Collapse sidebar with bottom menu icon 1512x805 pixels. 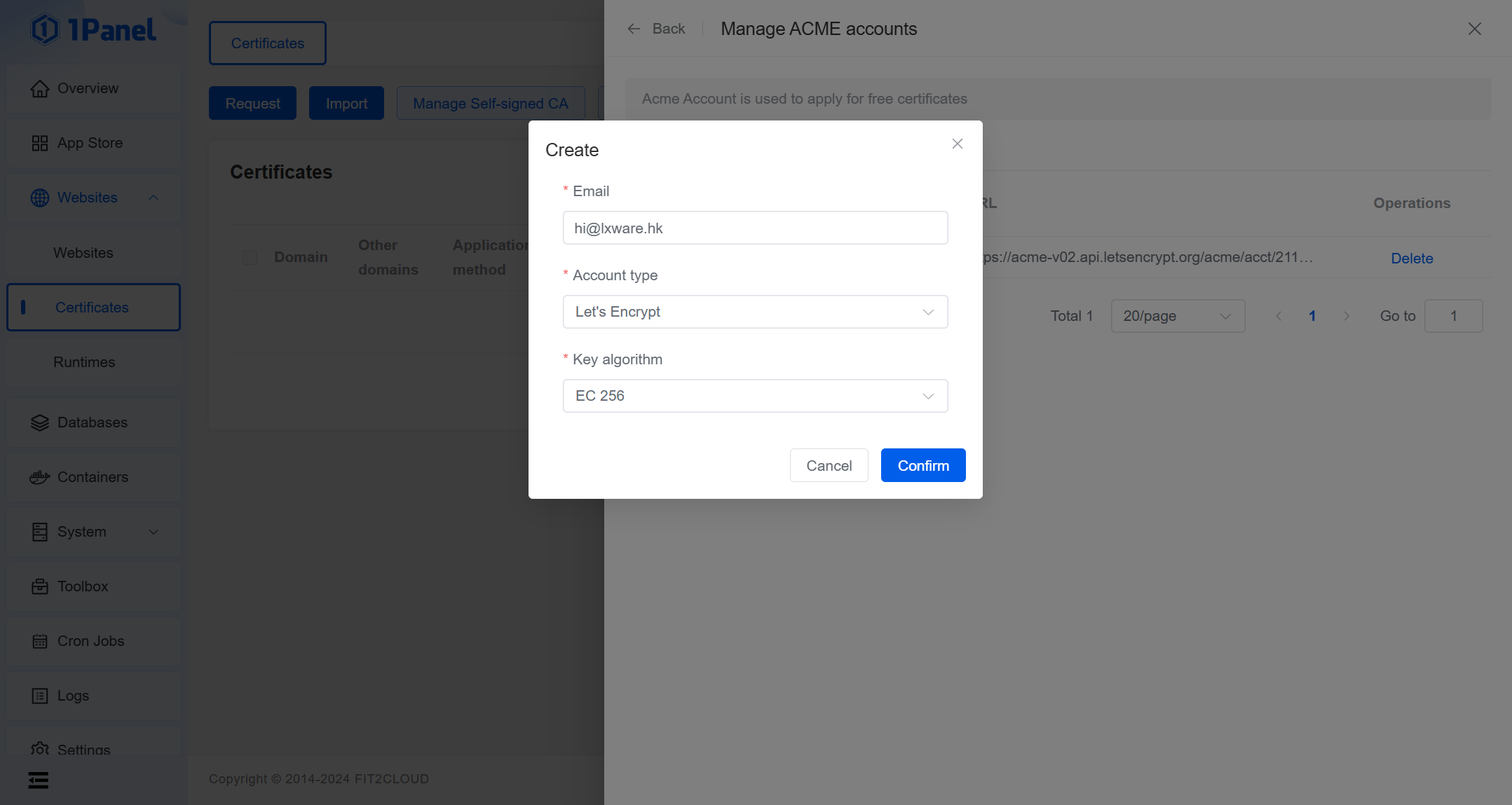coord(39,780)
